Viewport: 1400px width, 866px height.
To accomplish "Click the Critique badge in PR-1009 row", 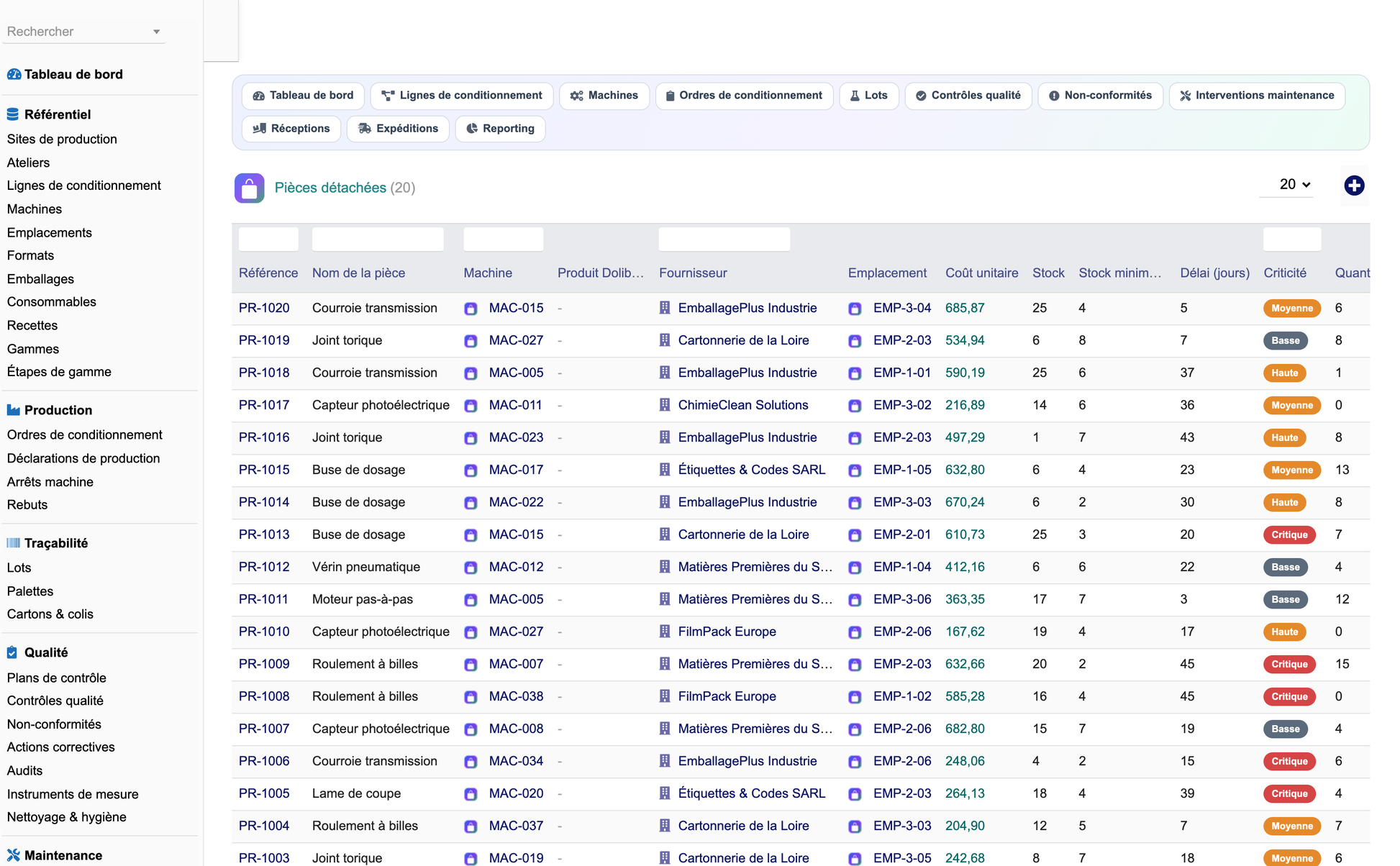I will [1289, 664].
